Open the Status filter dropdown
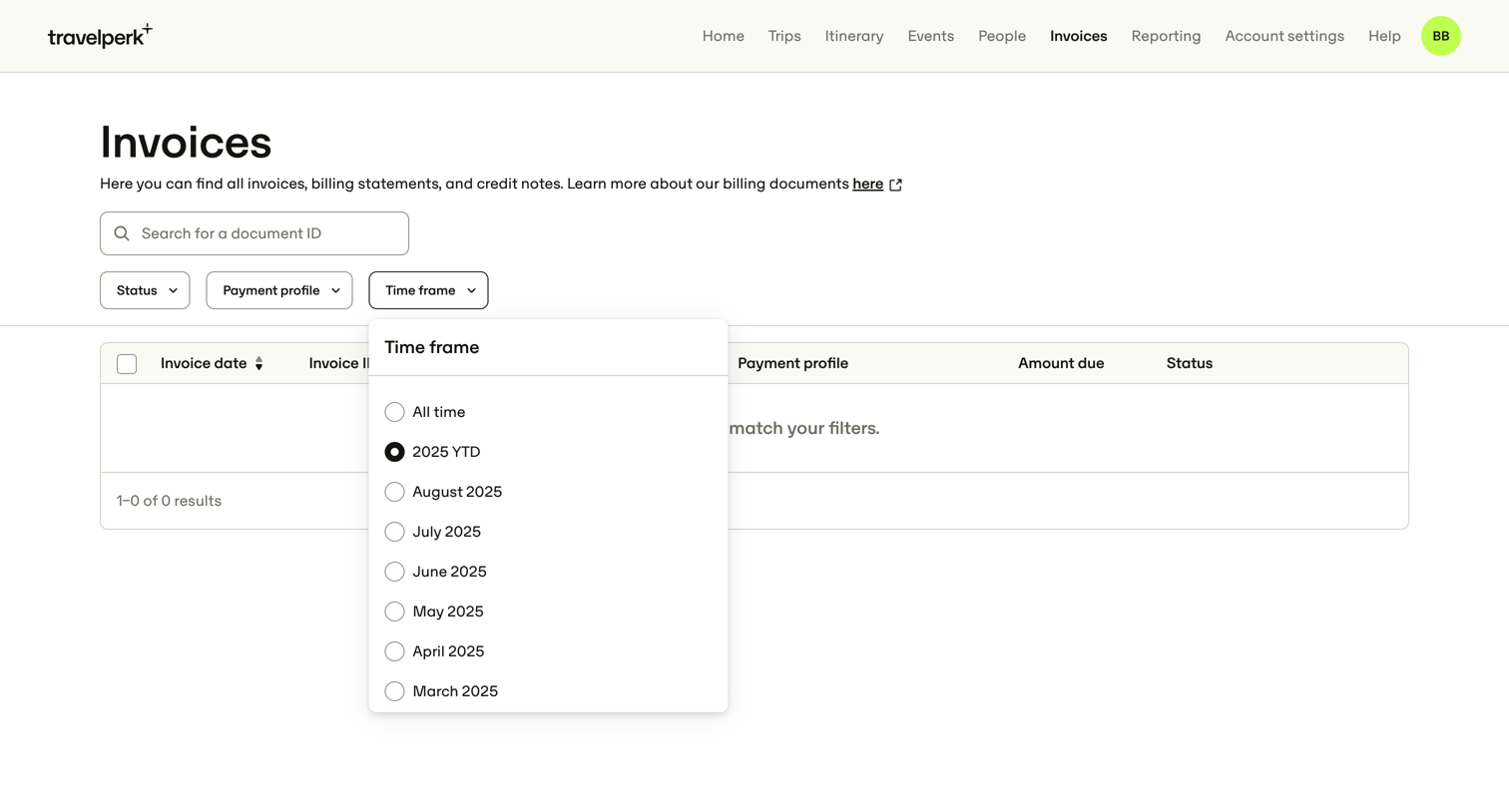The height and width of the screenshot is (812, 1509). tap(145, 290)
